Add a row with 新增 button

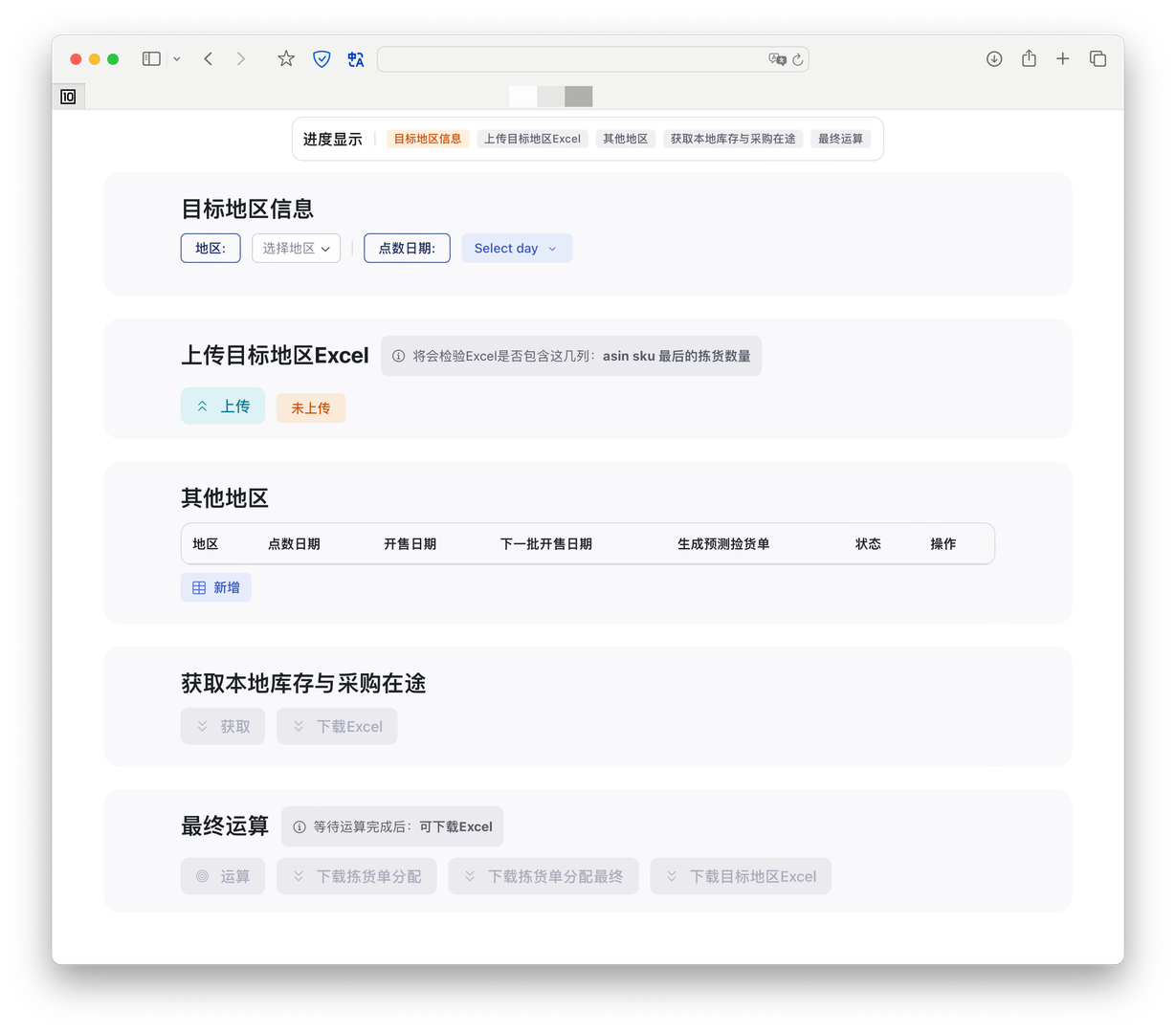[216, 587]
